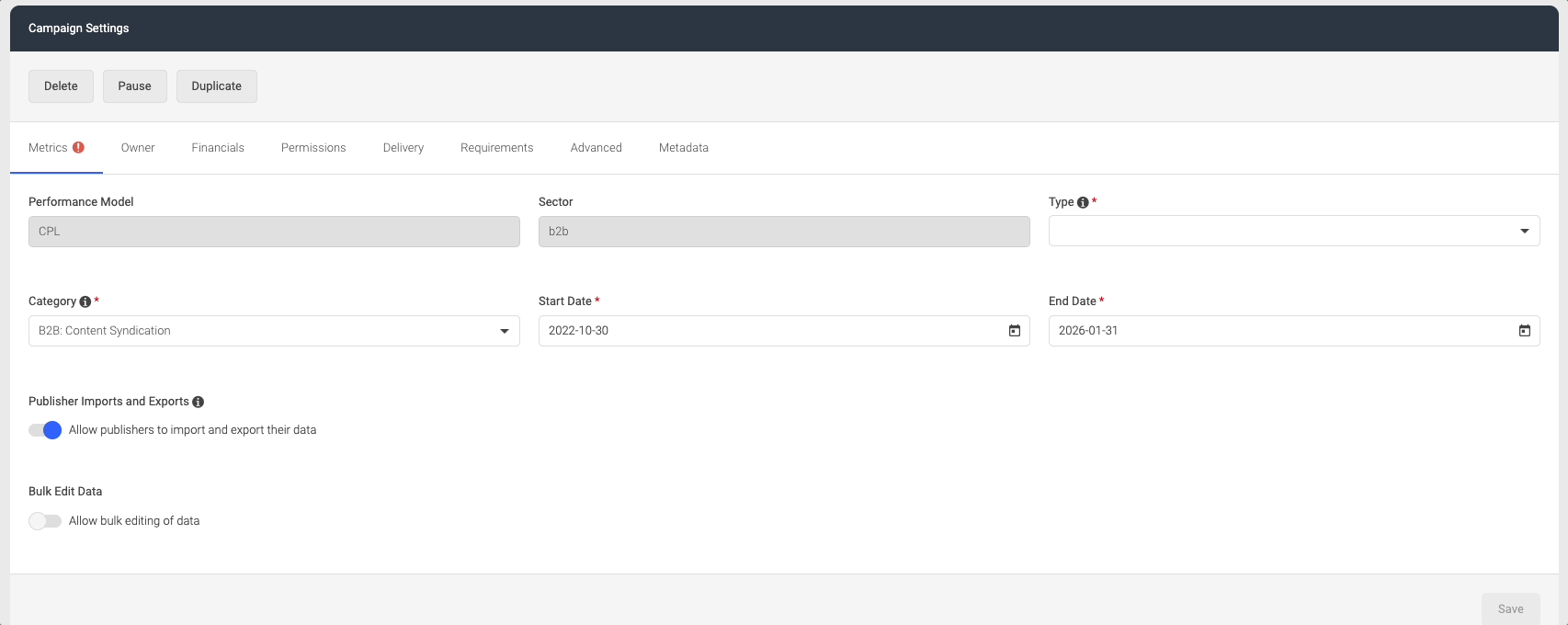Select the Delivery tab
The width and height of the screenshot is (1568, 625).
point(403,147)
